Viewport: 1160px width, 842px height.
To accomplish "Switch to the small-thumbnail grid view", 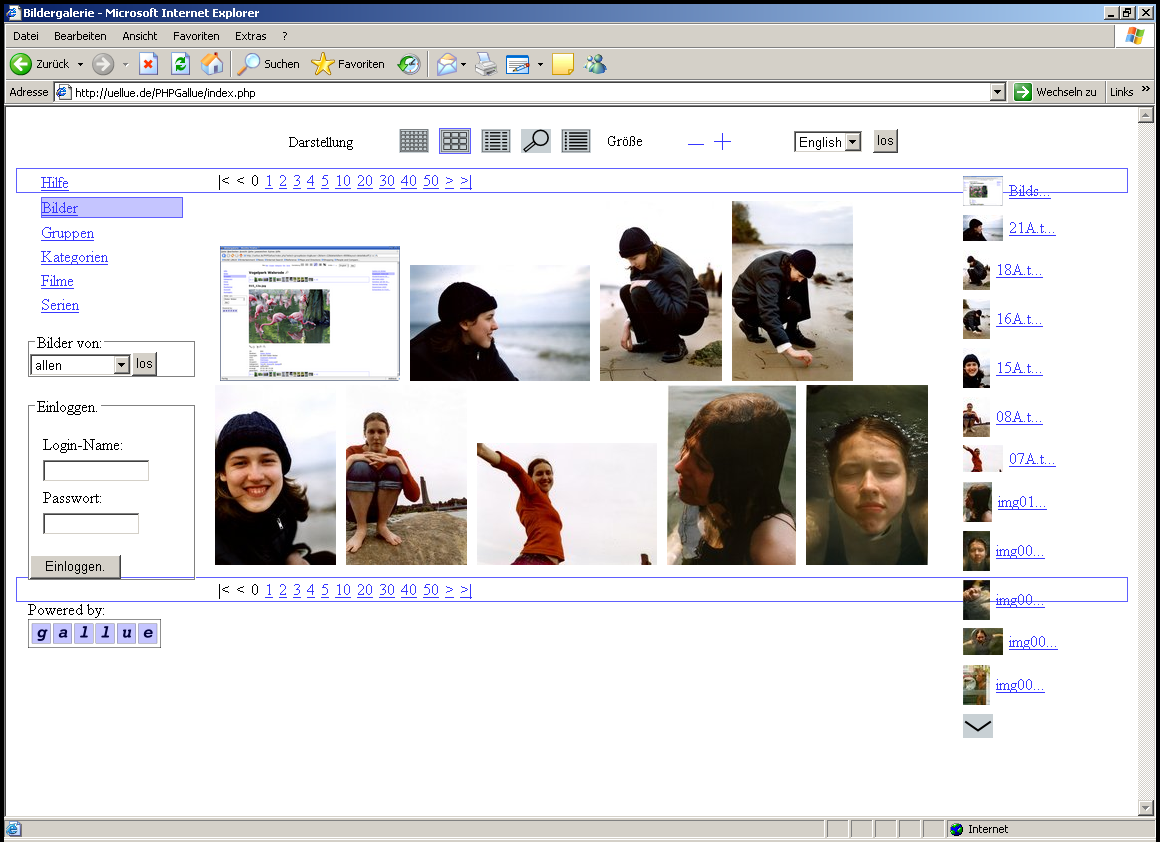I will (x=414, y=141).
